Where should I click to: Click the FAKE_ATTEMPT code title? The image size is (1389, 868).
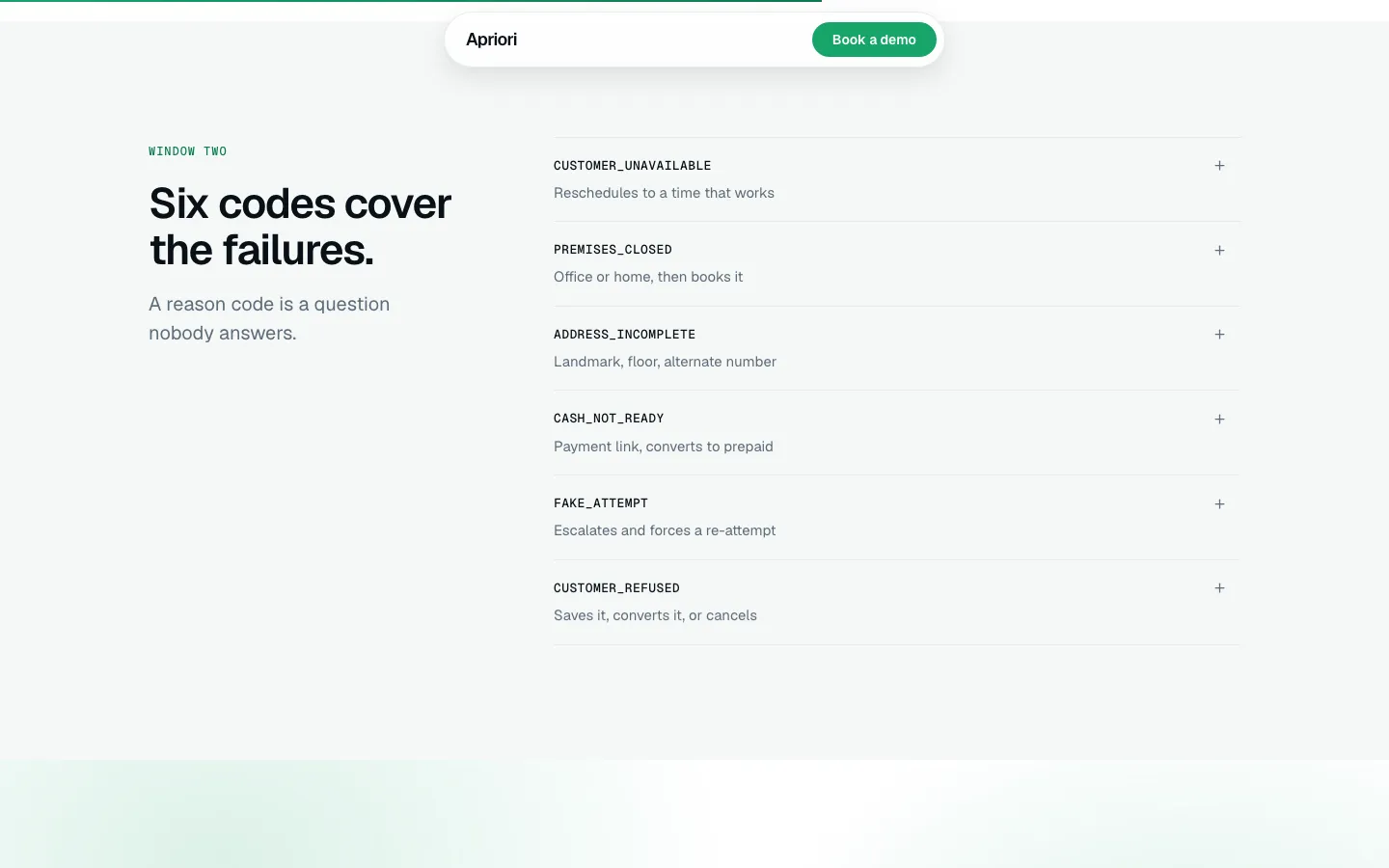[x=601, y=503]
